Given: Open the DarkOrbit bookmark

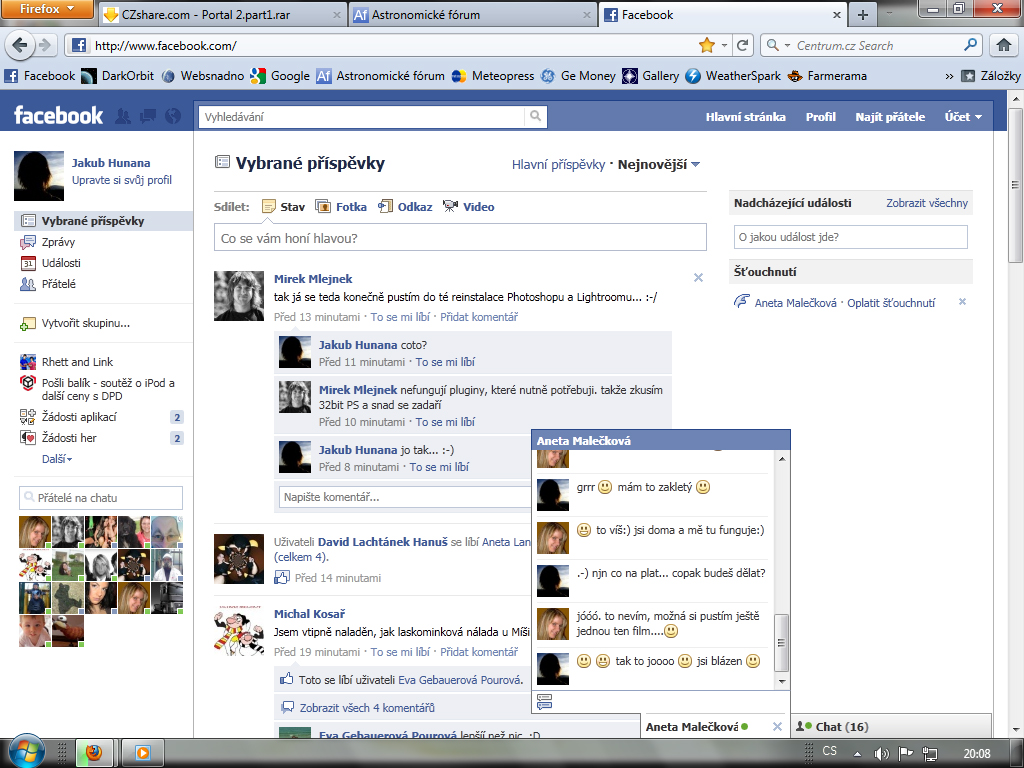Looking at the screenshot, I should pyautogui.click(x=118, y=76).
